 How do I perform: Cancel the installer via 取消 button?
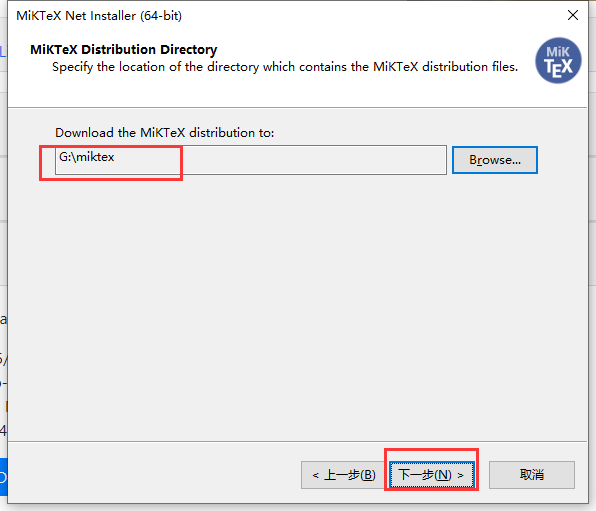pyautogui.click(x=531, y=474)
